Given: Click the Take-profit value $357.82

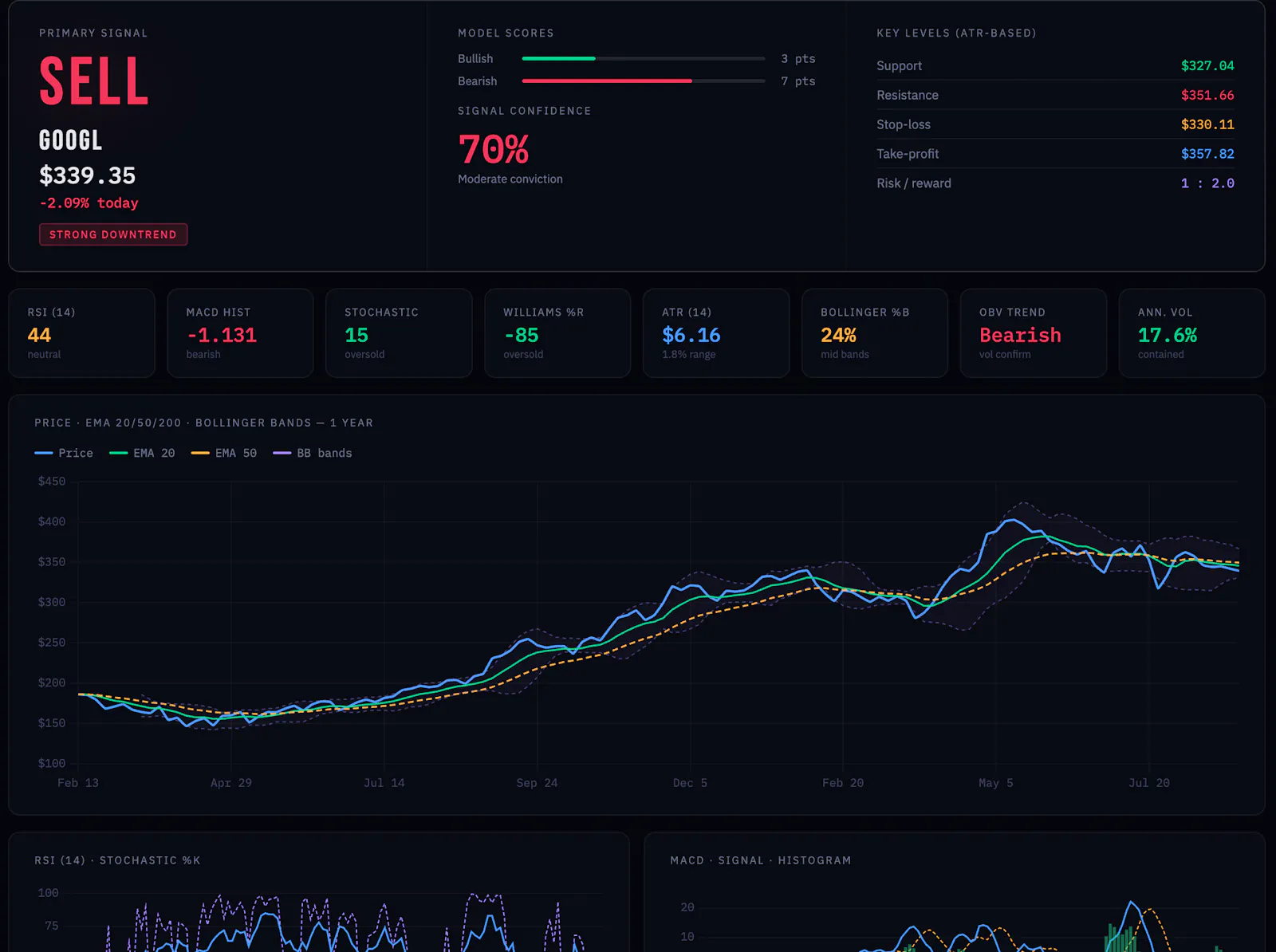Looking at the screenshot, I should pyautogui.click(x=1207, y=154).
